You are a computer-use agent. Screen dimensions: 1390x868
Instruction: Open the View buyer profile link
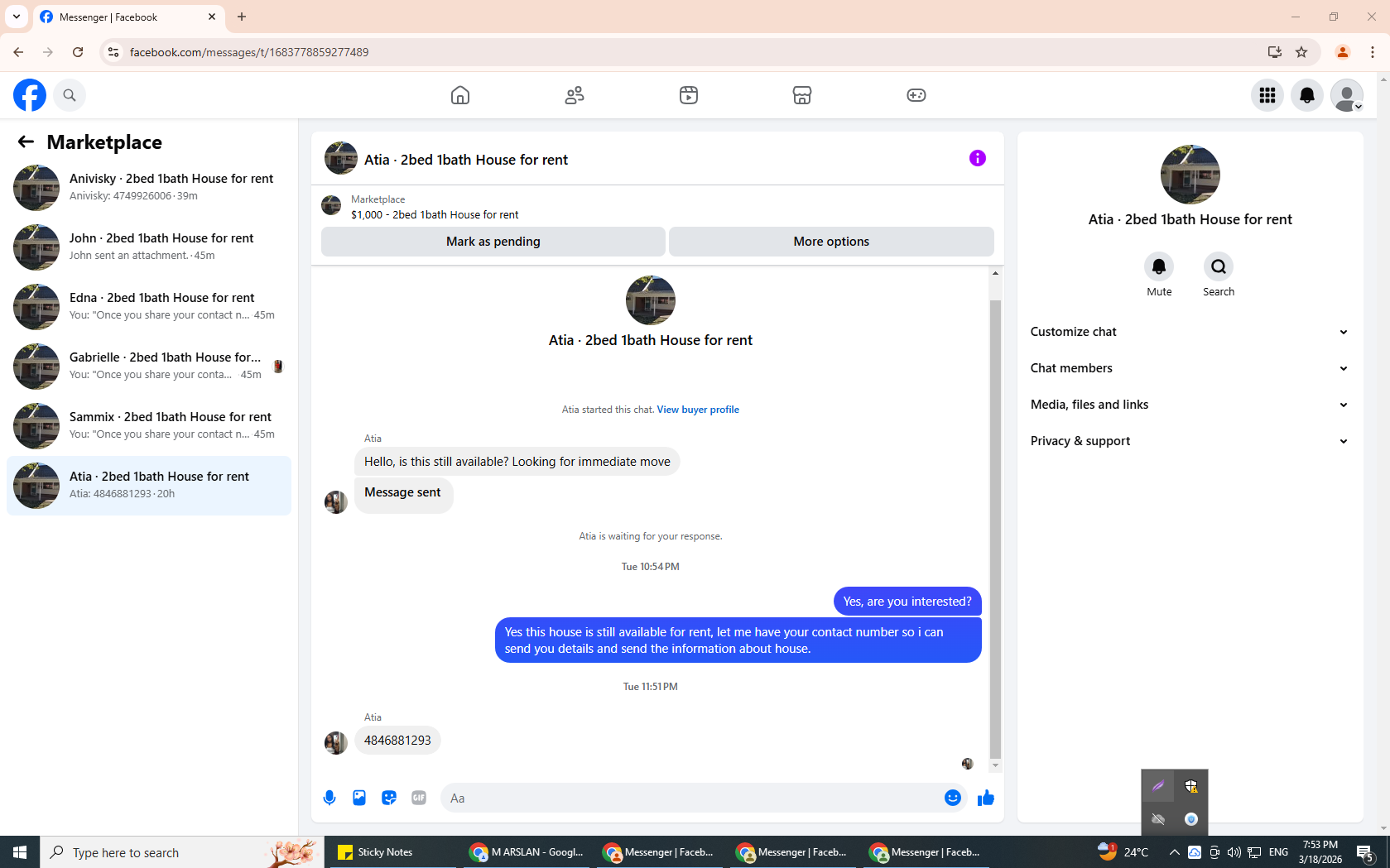click(698, 410)
